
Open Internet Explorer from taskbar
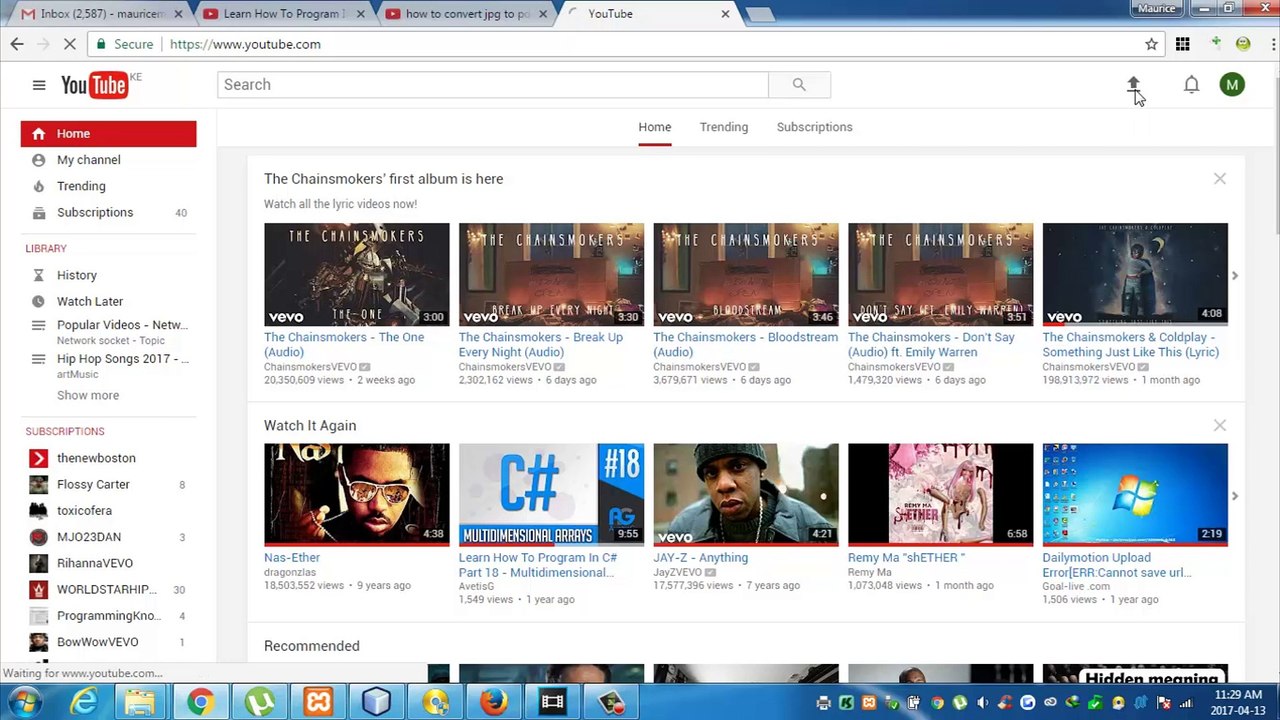[x=84, y=703]
